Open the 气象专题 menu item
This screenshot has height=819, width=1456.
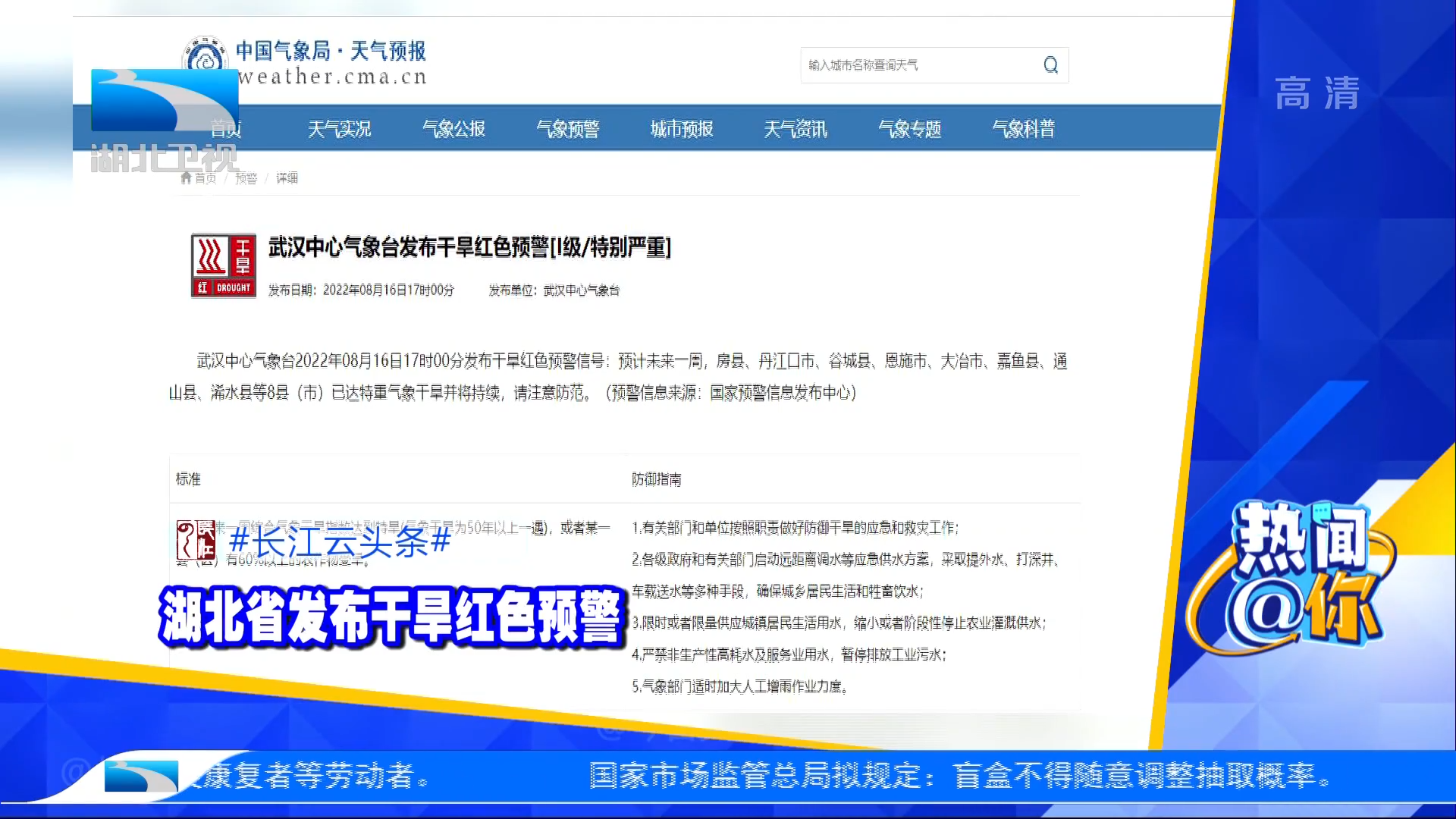(909, 129)
